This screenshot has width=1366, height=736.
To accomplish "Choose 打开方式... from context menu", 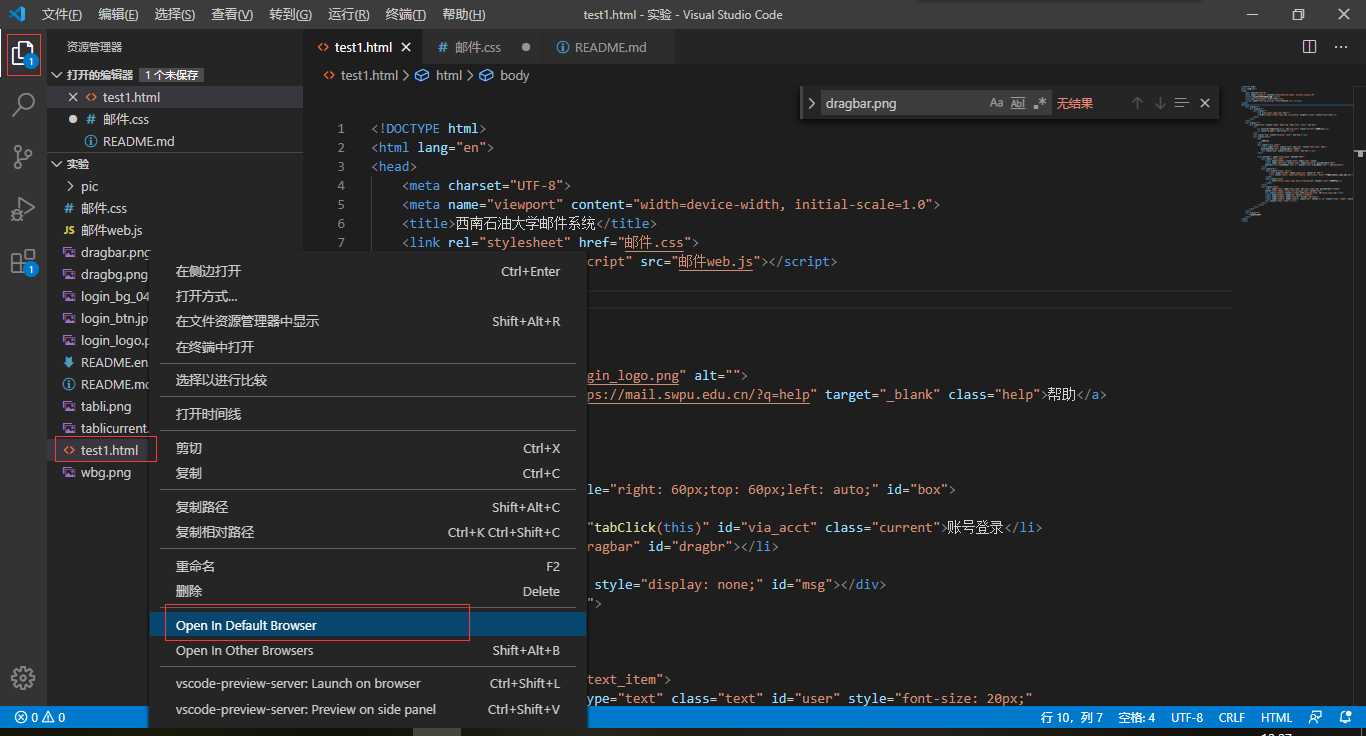I will coord(368,296).
